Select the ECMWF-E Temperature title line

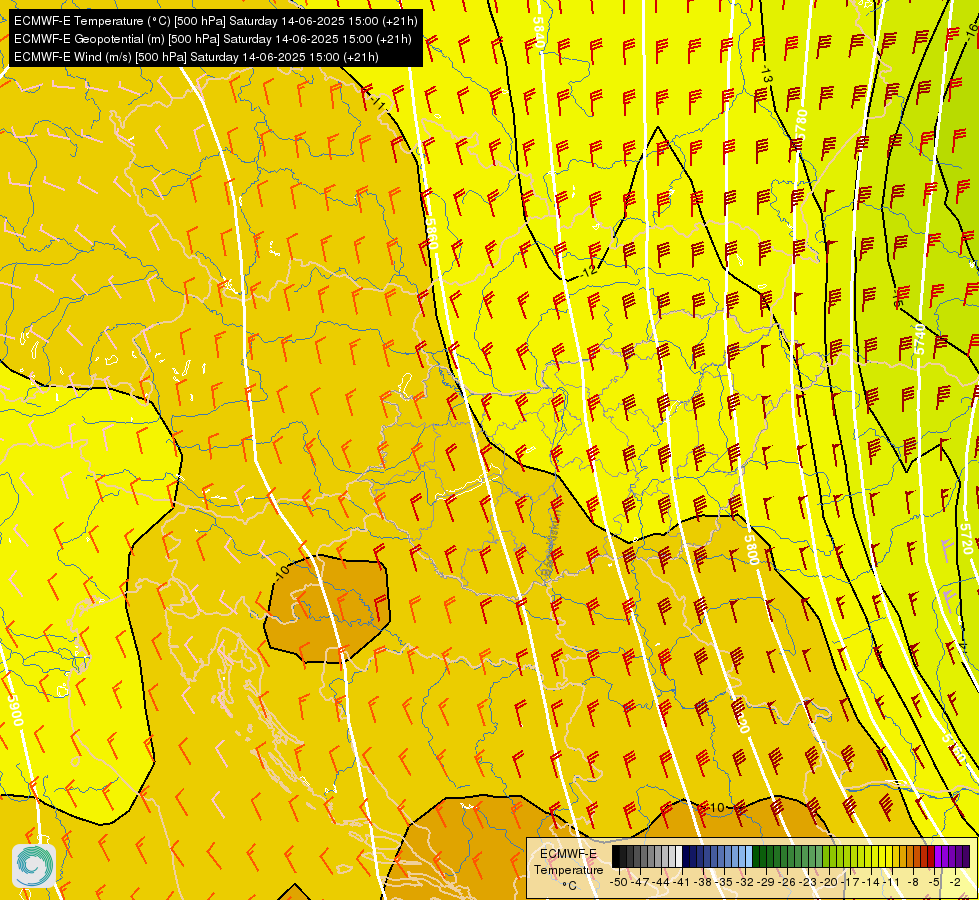click(215, 21)
